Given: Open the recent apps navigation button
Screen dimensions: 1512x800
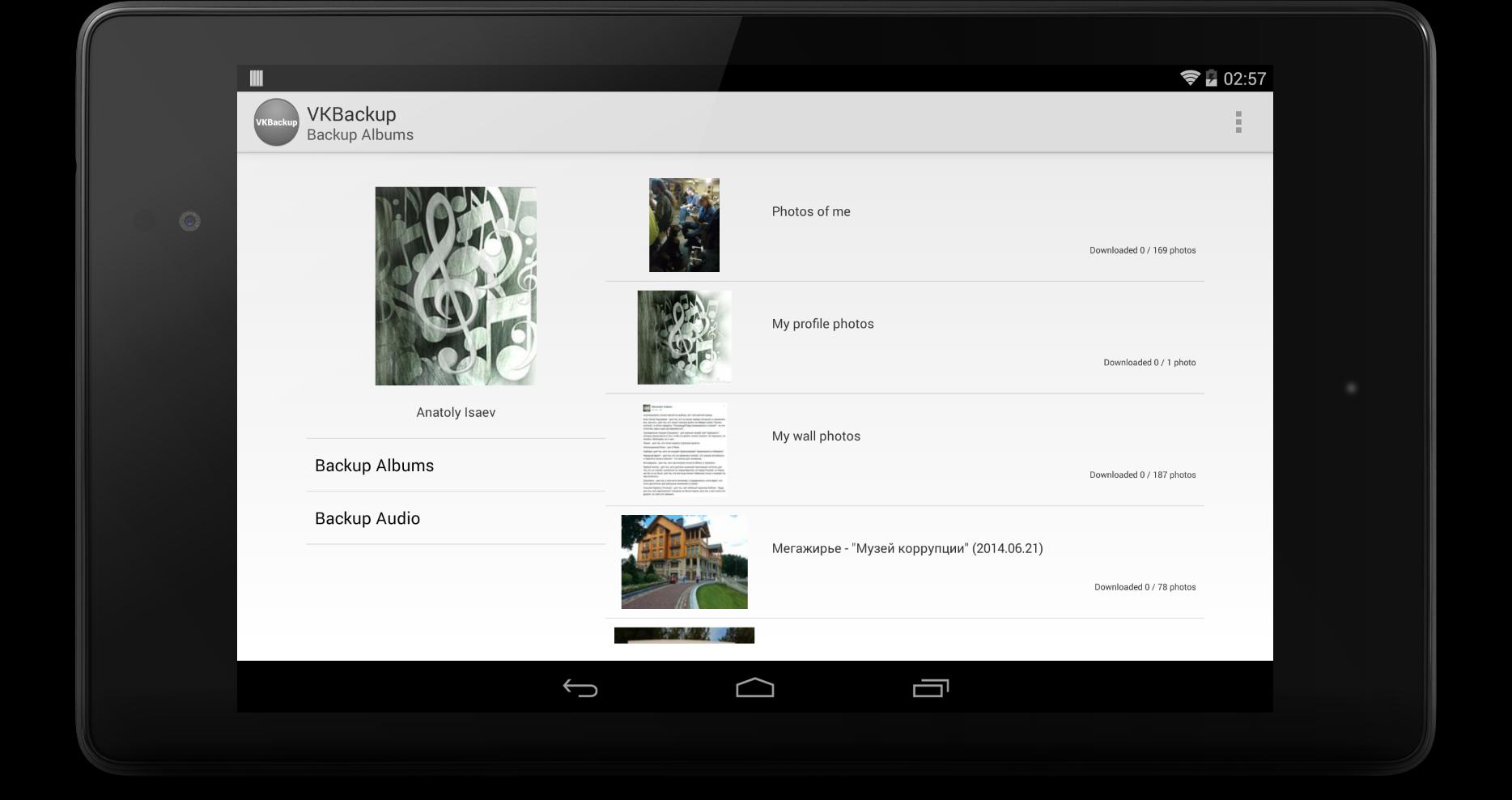Looking at the screenshot, I should 930,687.
